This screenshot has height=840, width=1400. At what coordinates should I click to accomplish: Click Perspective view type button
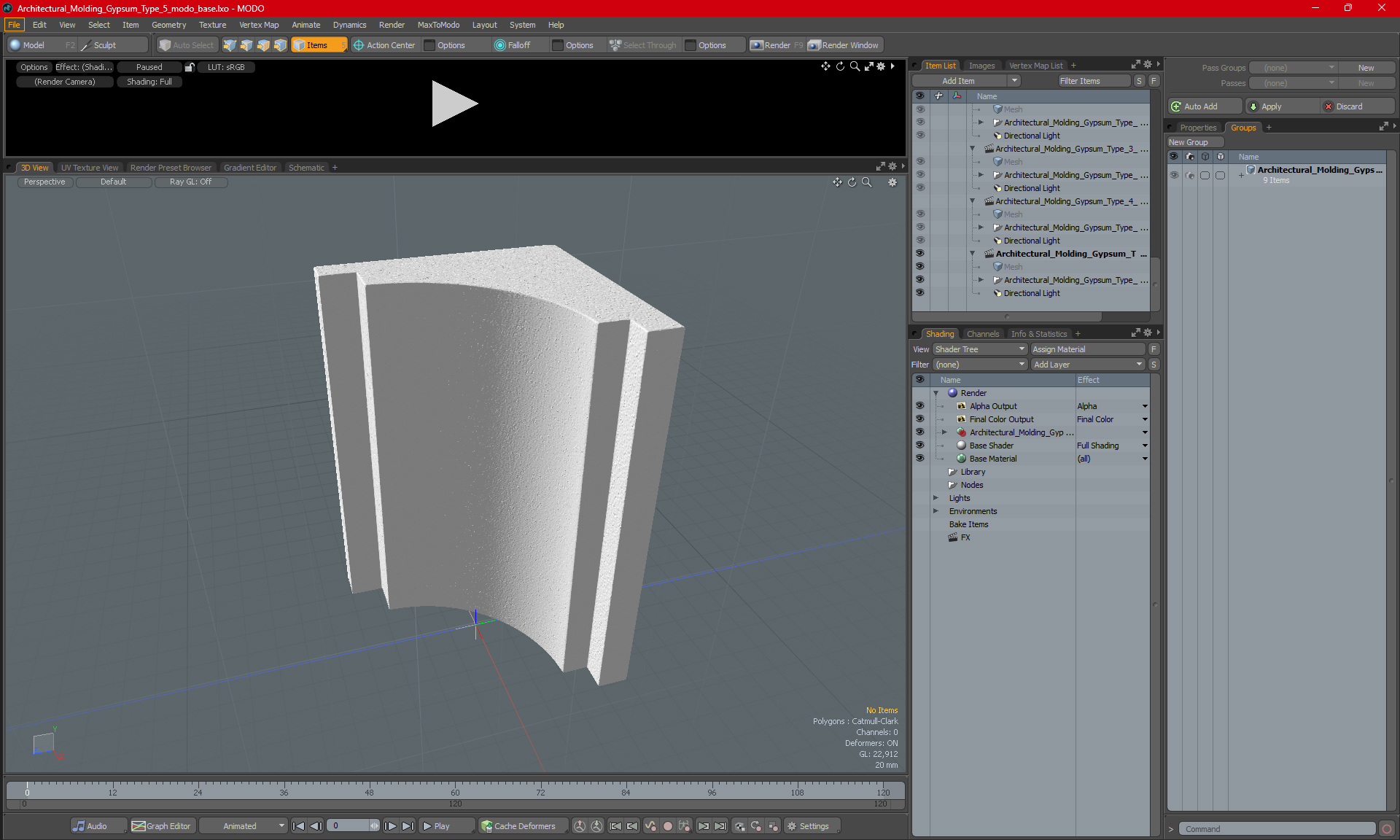(44, 182)
